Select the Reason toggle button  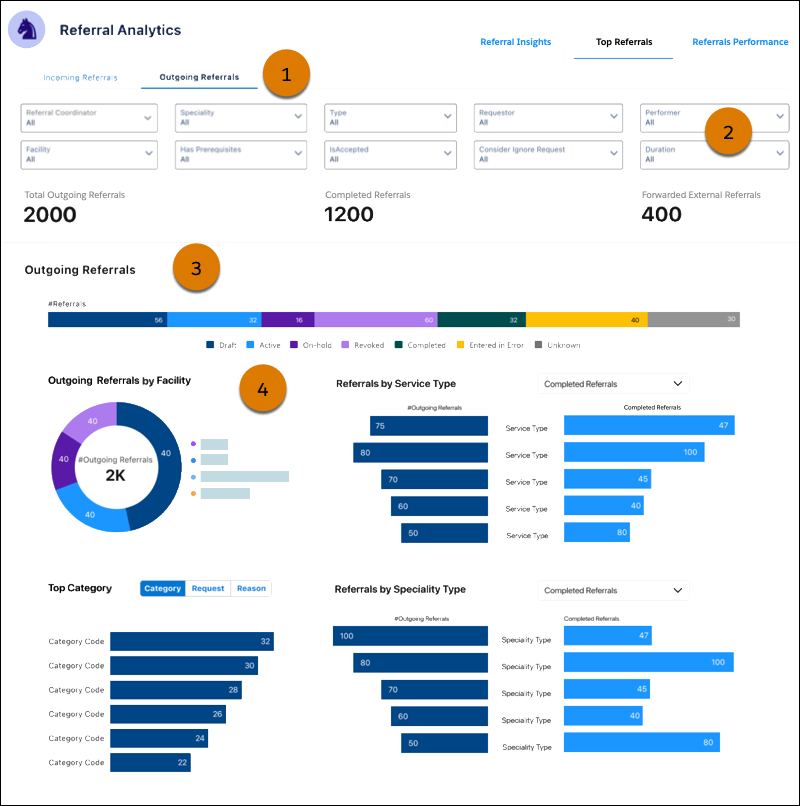(x=251, y=589)
